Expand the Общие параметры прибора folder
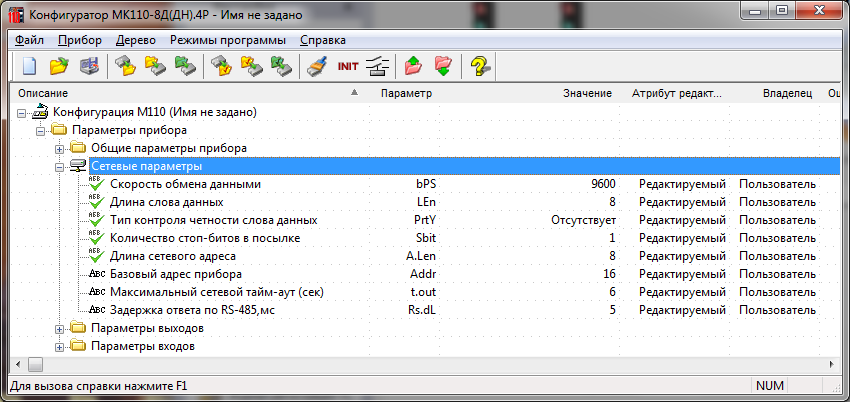The width and height of the screenshot is (850, 402). pos(59,148)
